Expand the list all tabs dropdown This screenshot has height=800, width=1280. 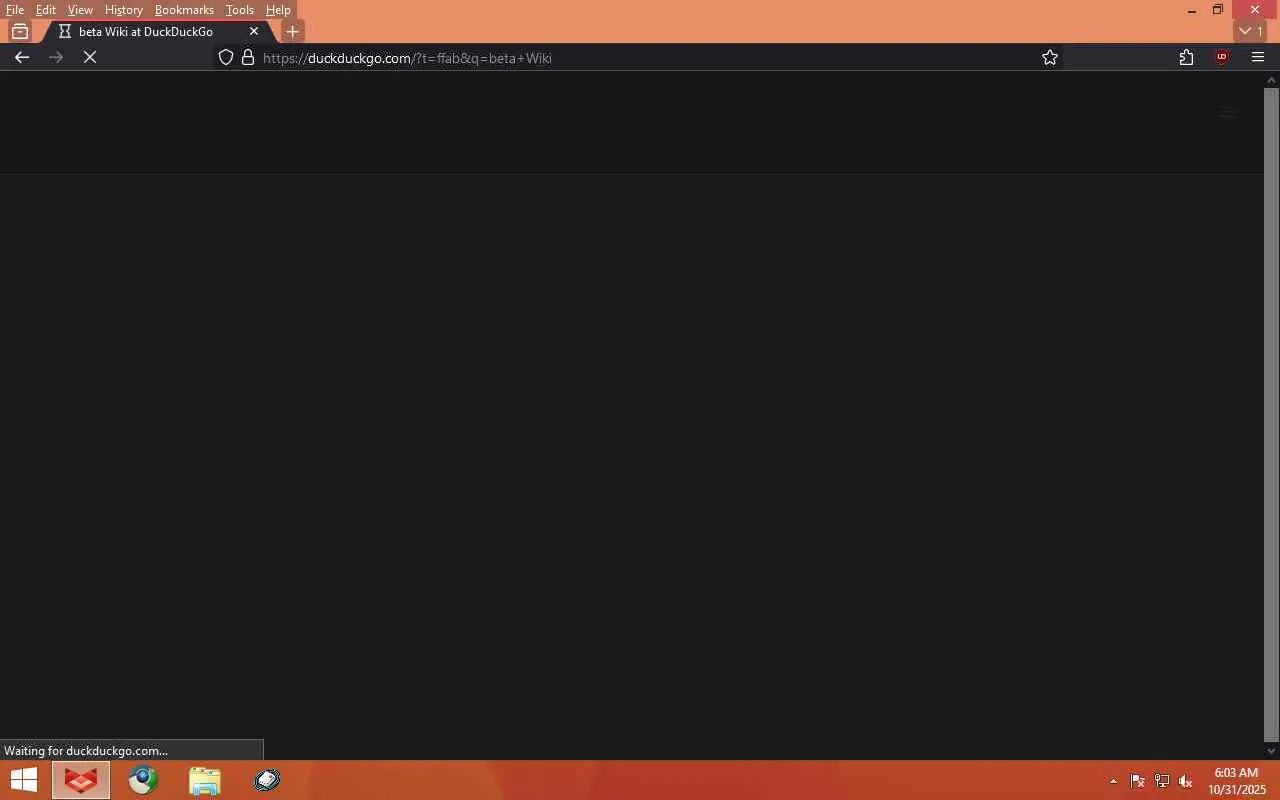[x=1250, y=32]
